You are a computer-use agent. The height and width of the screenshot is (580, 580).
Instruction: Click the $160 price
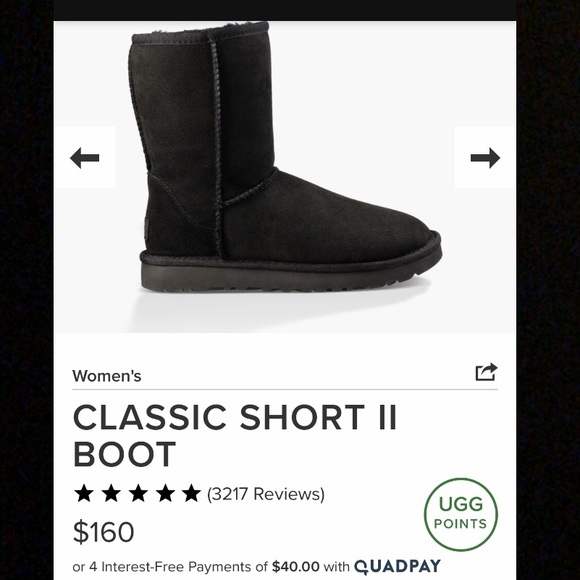[104, 532]
